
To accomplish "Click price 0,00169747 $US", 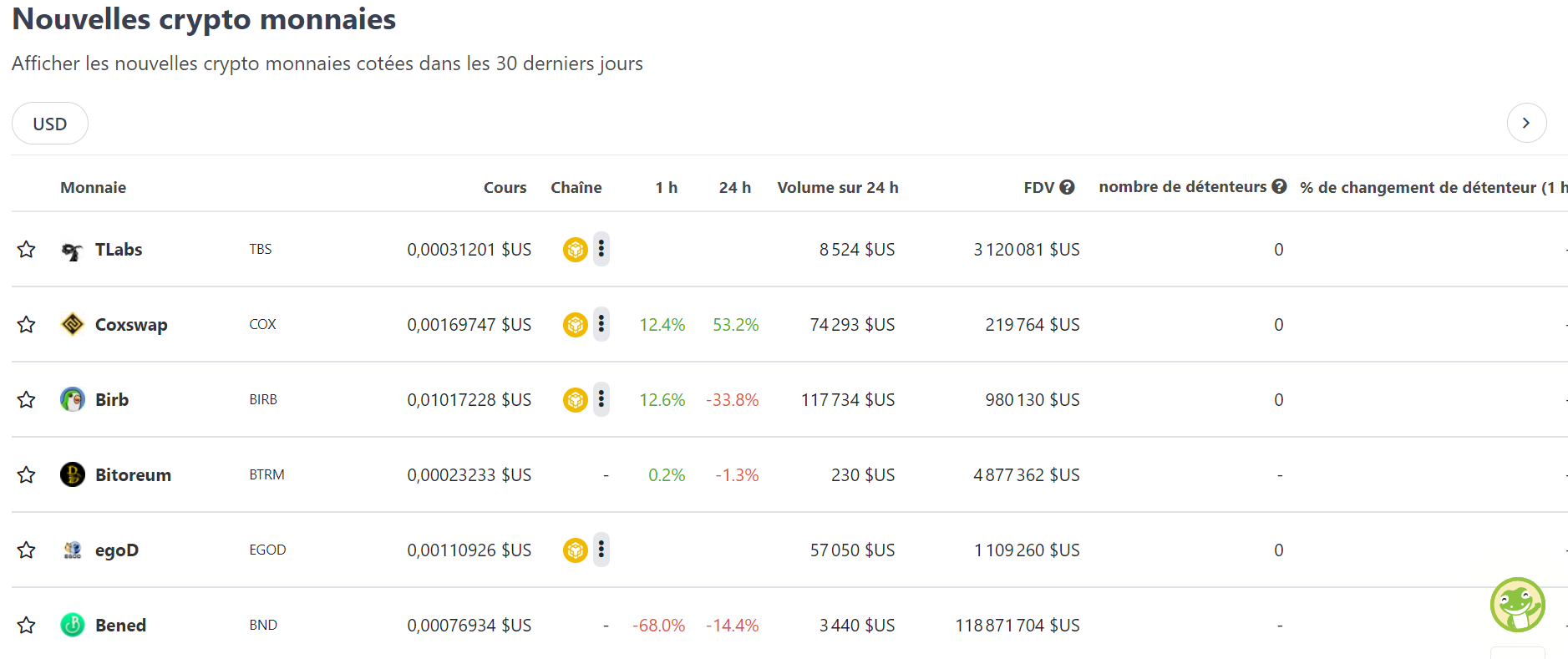I will pos(469,324).
